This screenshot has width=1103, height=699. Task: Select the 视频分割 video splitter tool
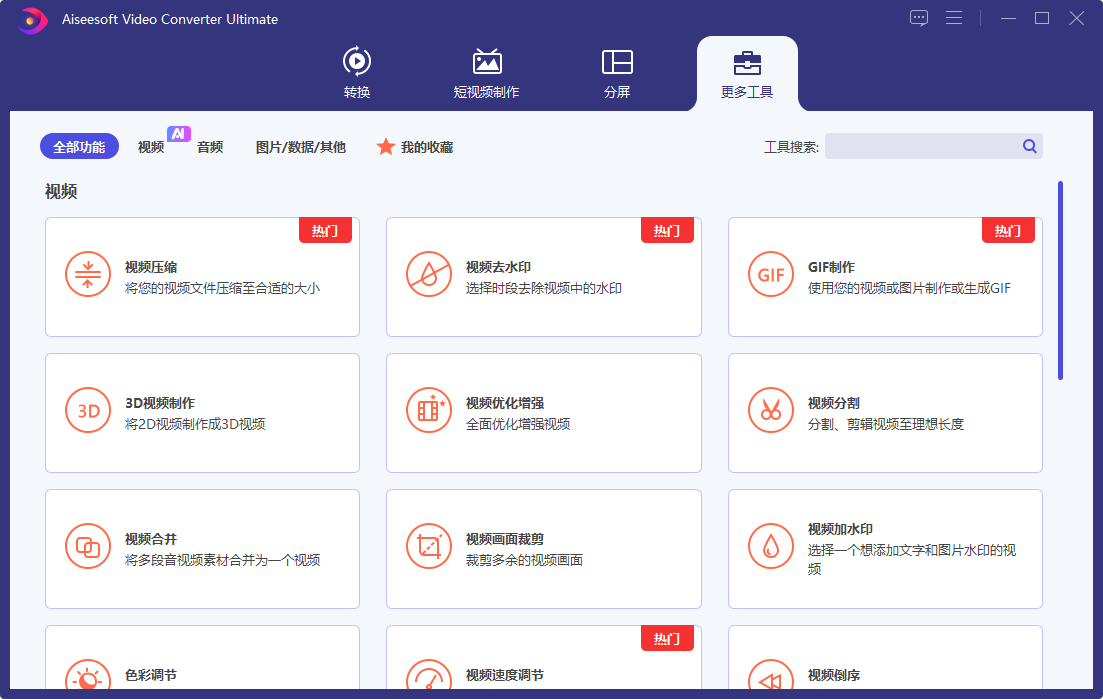[x=884, y=412]
